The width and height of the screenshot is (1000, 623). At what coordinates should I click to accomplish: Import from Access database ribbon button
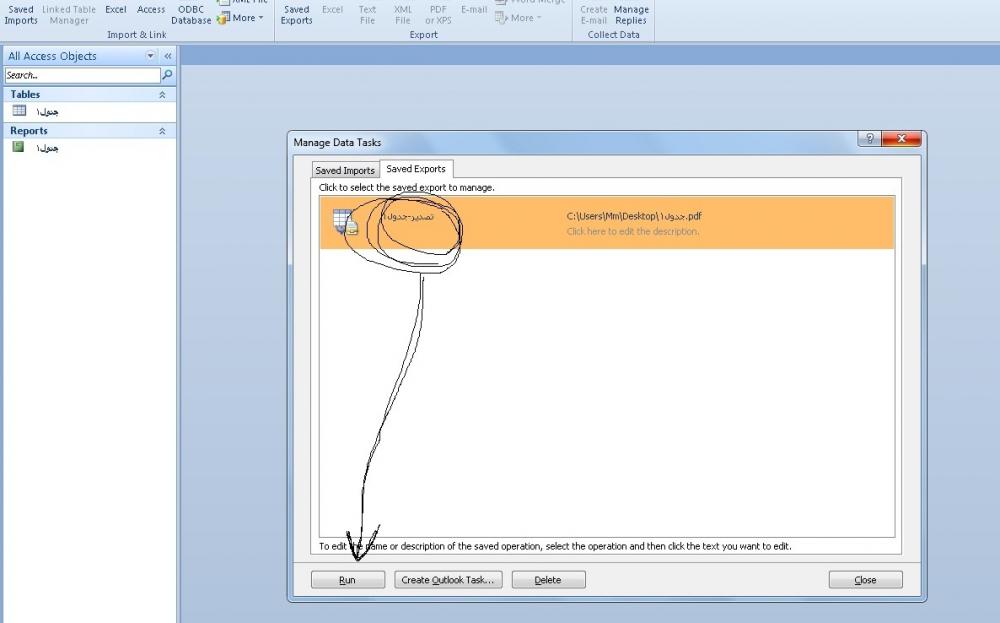151,10
